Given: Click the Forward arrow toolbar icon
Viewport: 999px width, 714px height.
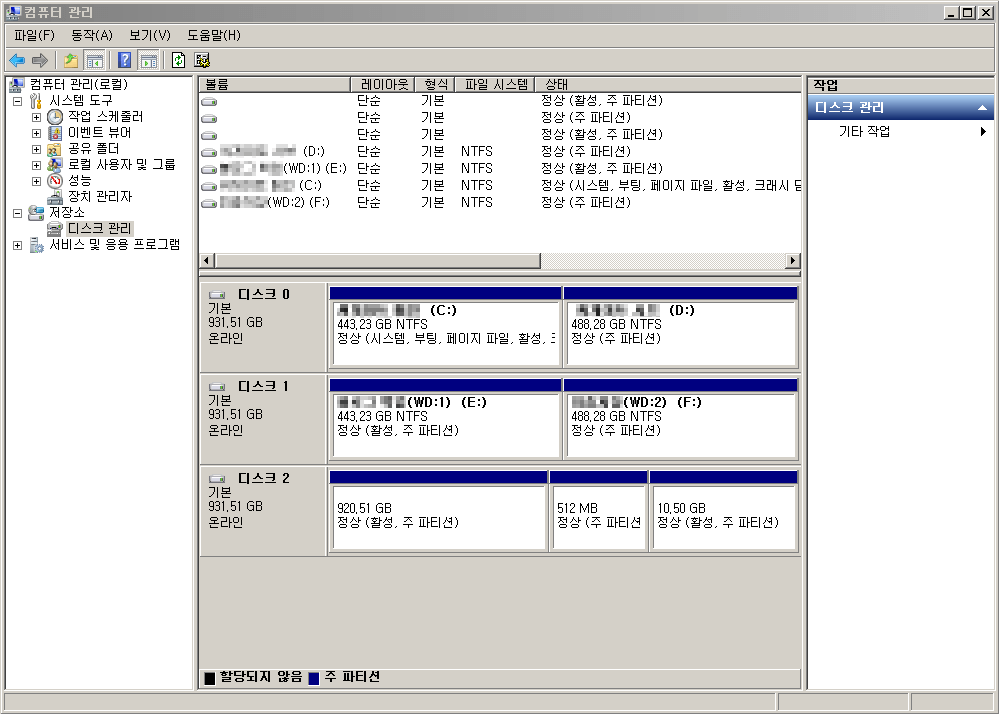Looking at the screenshot, I should coord(40,61).
